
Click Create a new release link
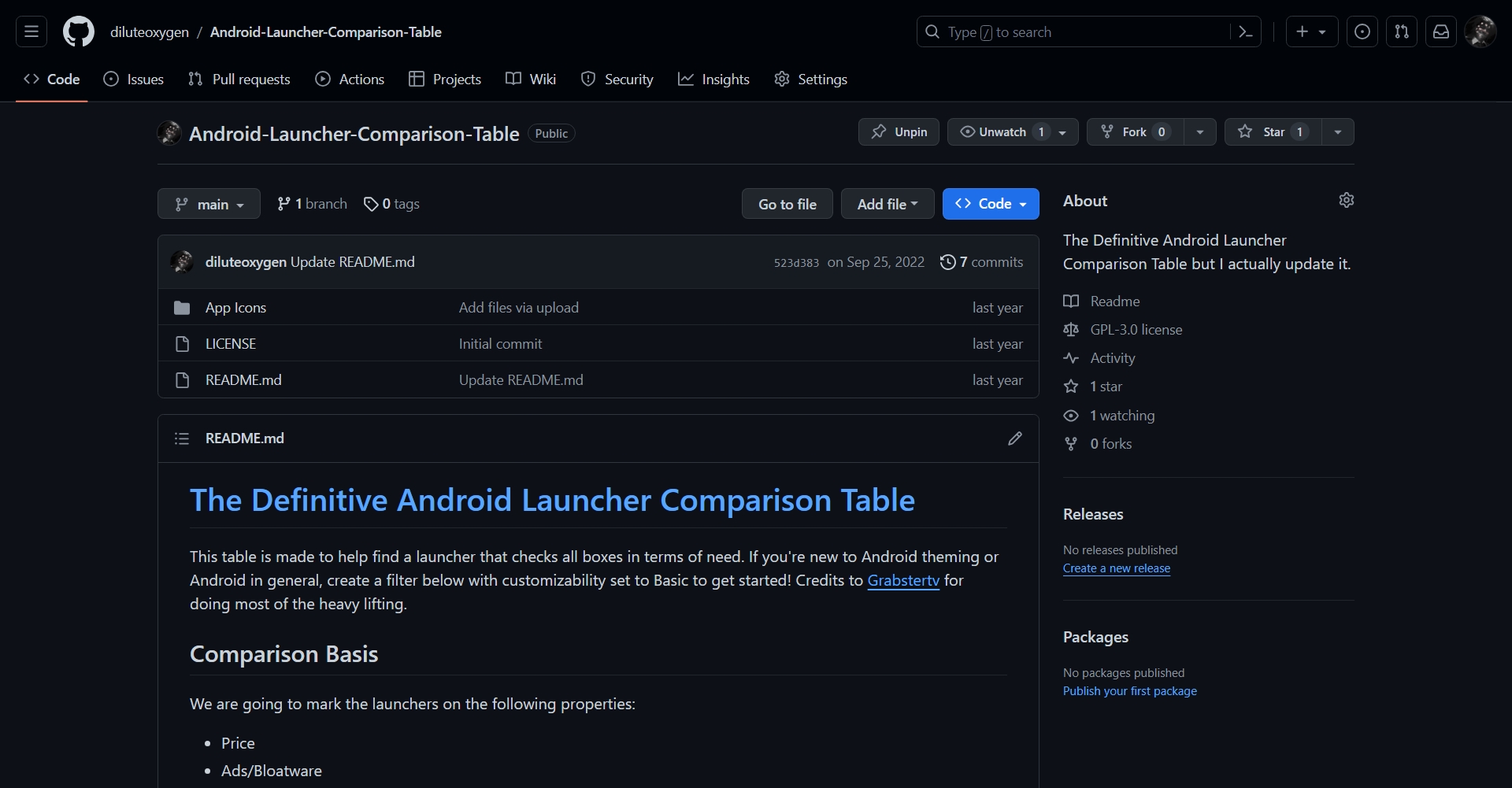click(x=1117, y=568)
